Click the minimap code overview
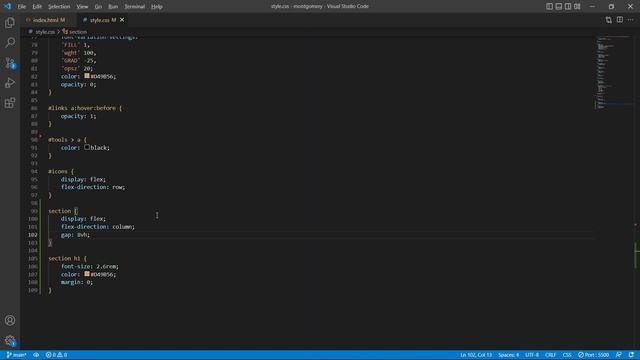This screenshot has height=360, width=640. pyautogui.click(x=614, y=73)
